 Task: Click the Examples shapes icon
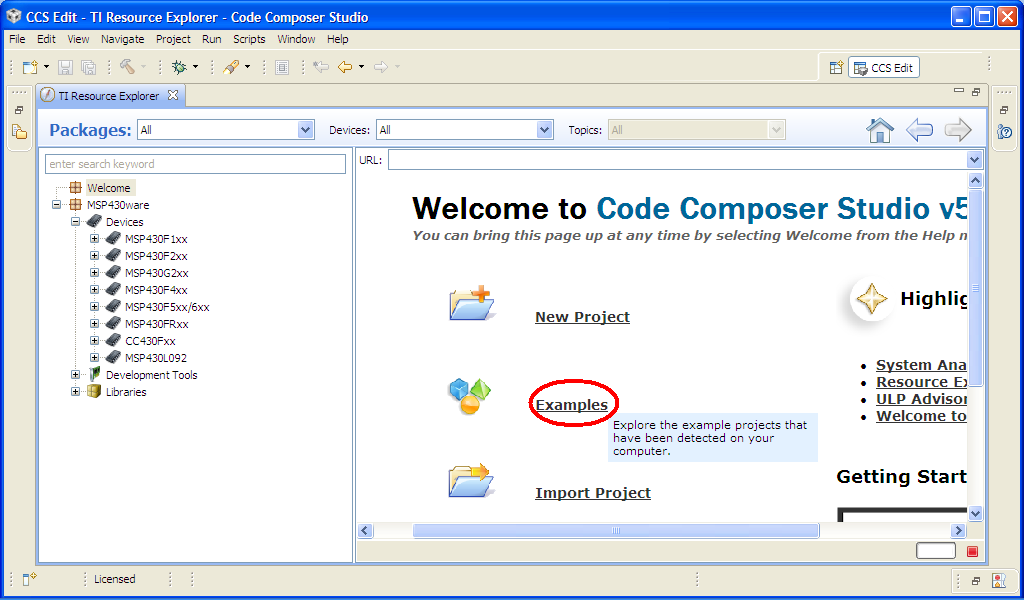470,396
